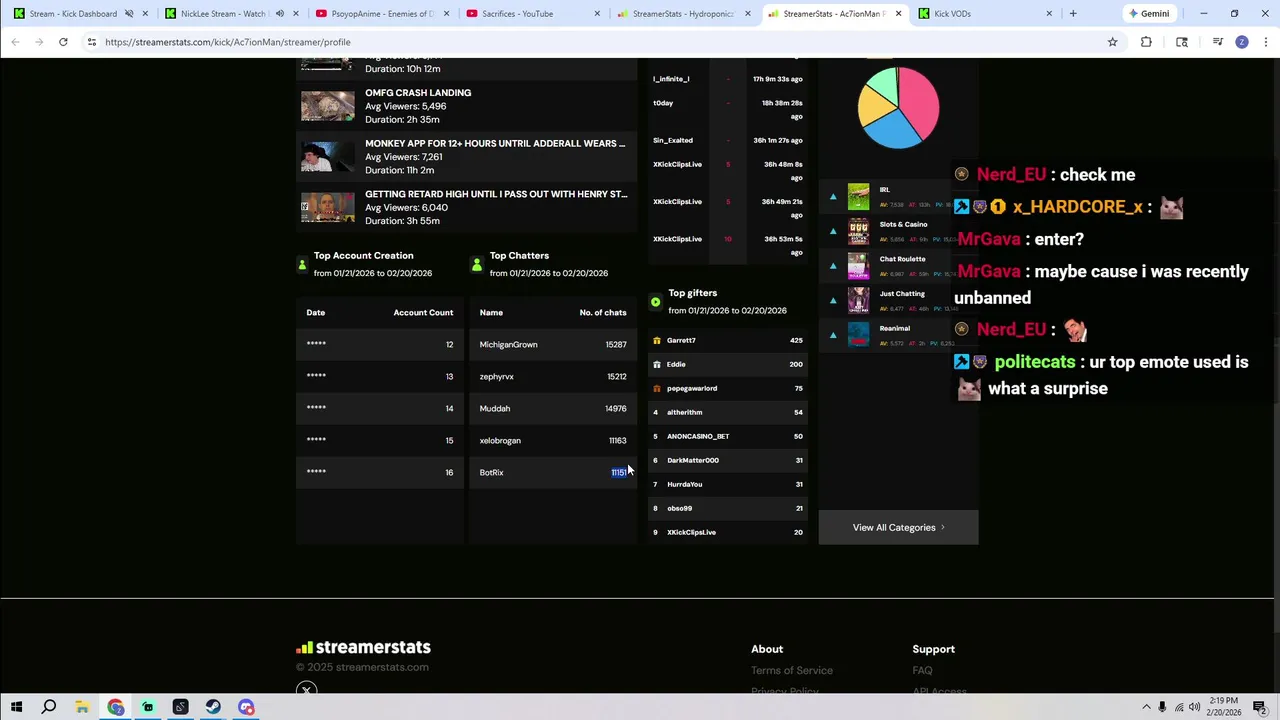The image size is (1280, 720).
Task: Open the FAQ footer link
Action: point(922,671)
